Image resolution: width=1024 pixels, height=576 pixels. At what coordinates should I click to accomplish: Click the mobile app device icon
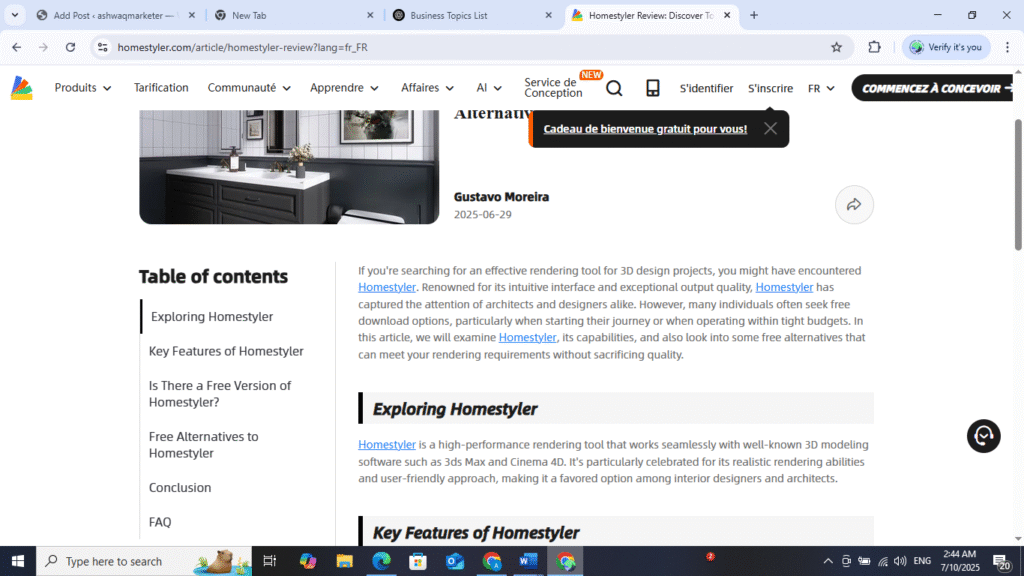click(x=652, y=88)
